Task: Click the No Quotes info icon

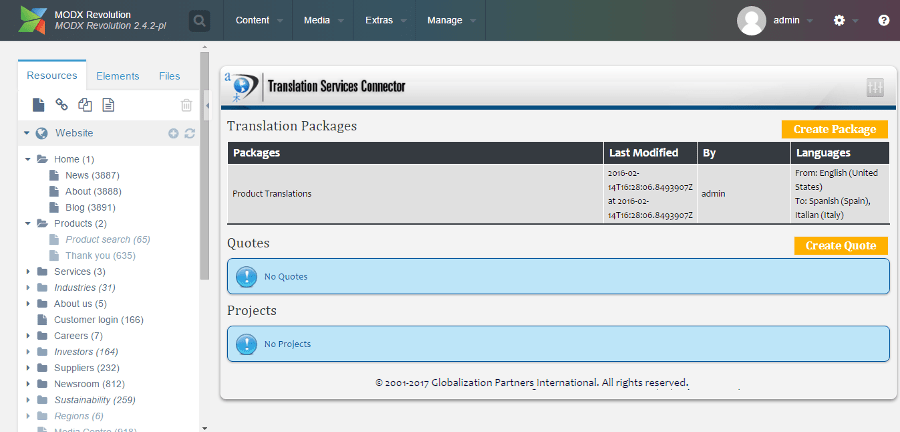Action: click(247, 277)
